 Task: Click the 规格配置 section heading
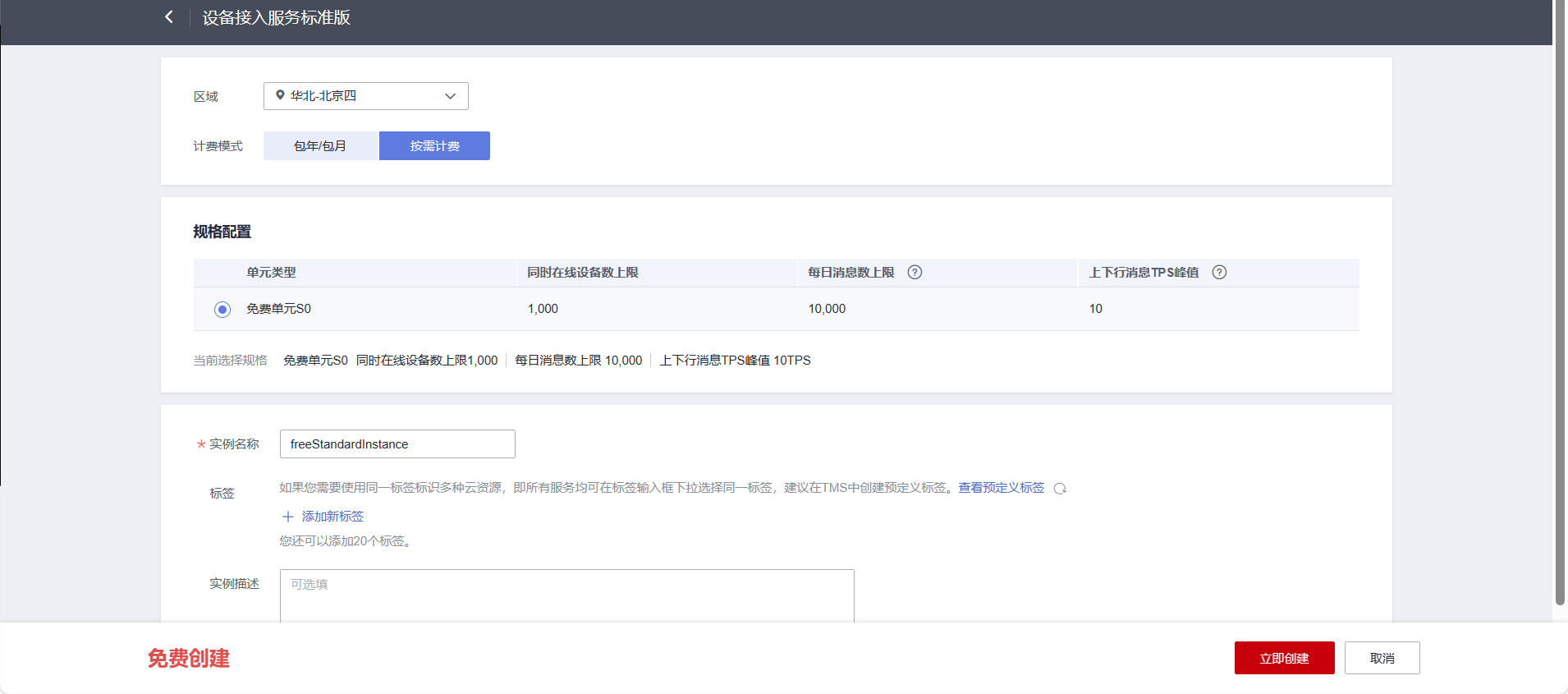coord(222,232)
